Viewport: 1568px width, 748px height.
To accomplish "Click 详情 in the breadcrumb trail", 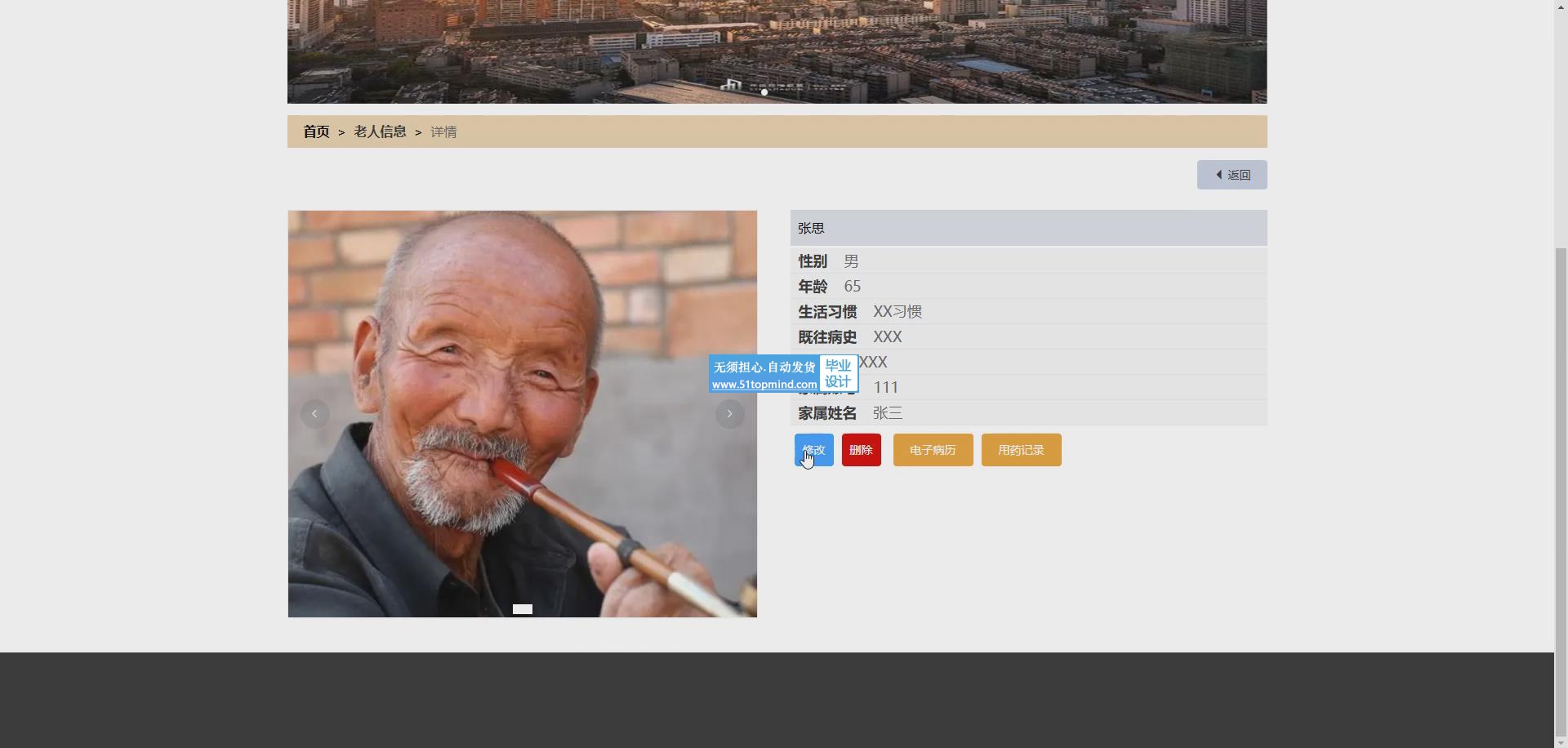I will pos(443,132).
